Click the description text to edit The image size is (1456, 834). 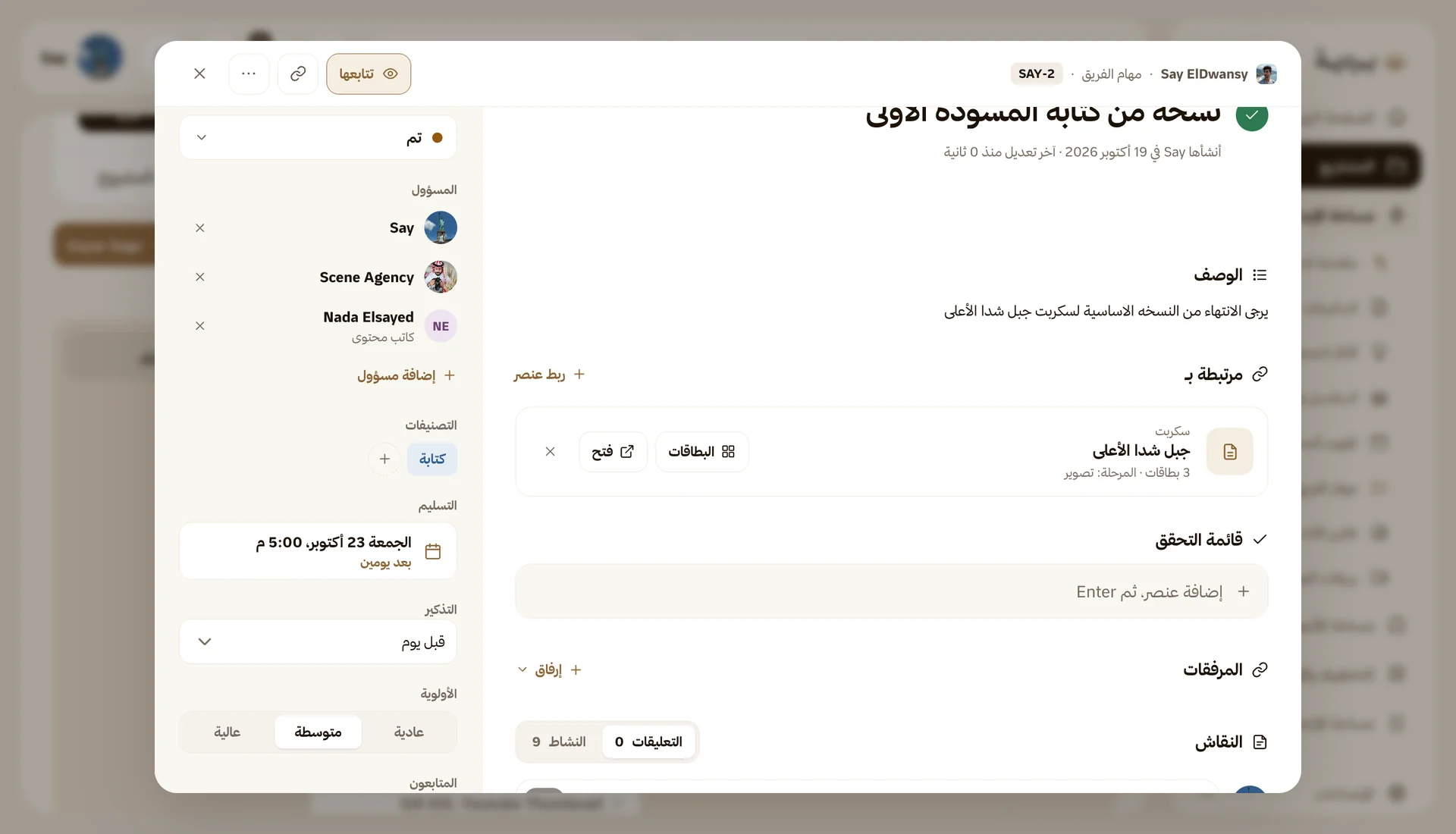click(1106, 312)
